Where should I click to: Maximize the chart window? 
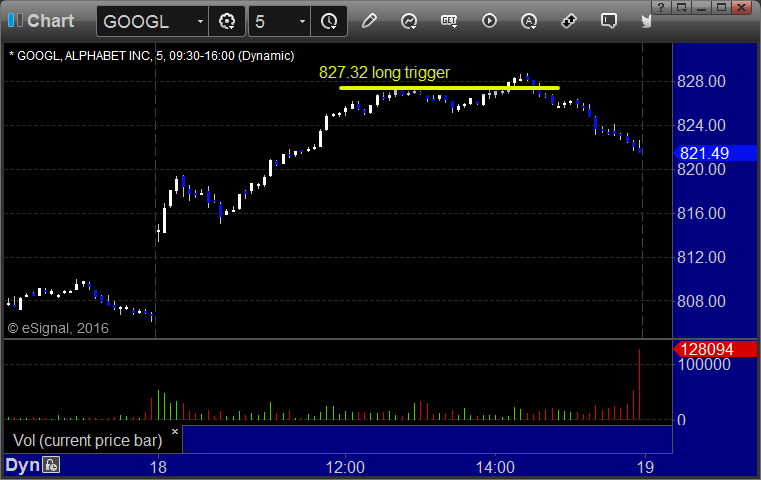722,7
